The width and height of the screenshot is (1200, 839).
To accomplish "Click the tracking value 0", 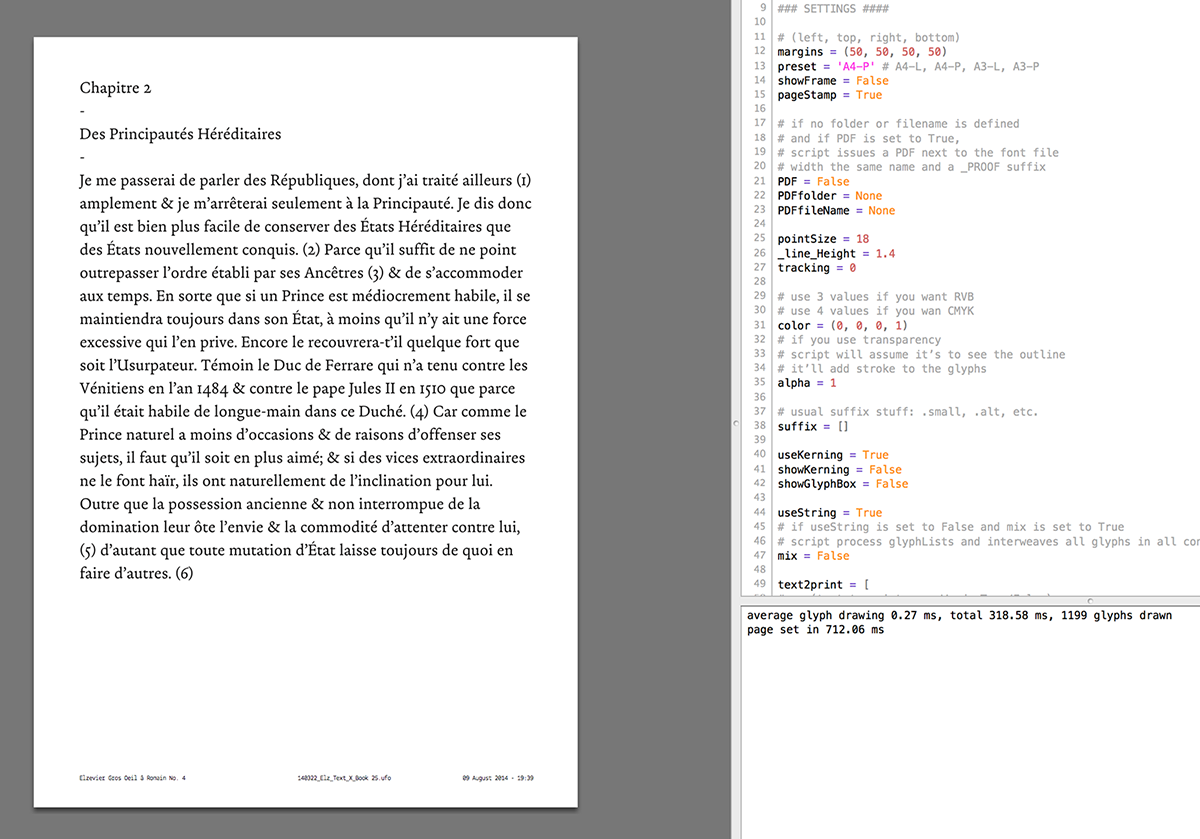I will pos(852,268).
